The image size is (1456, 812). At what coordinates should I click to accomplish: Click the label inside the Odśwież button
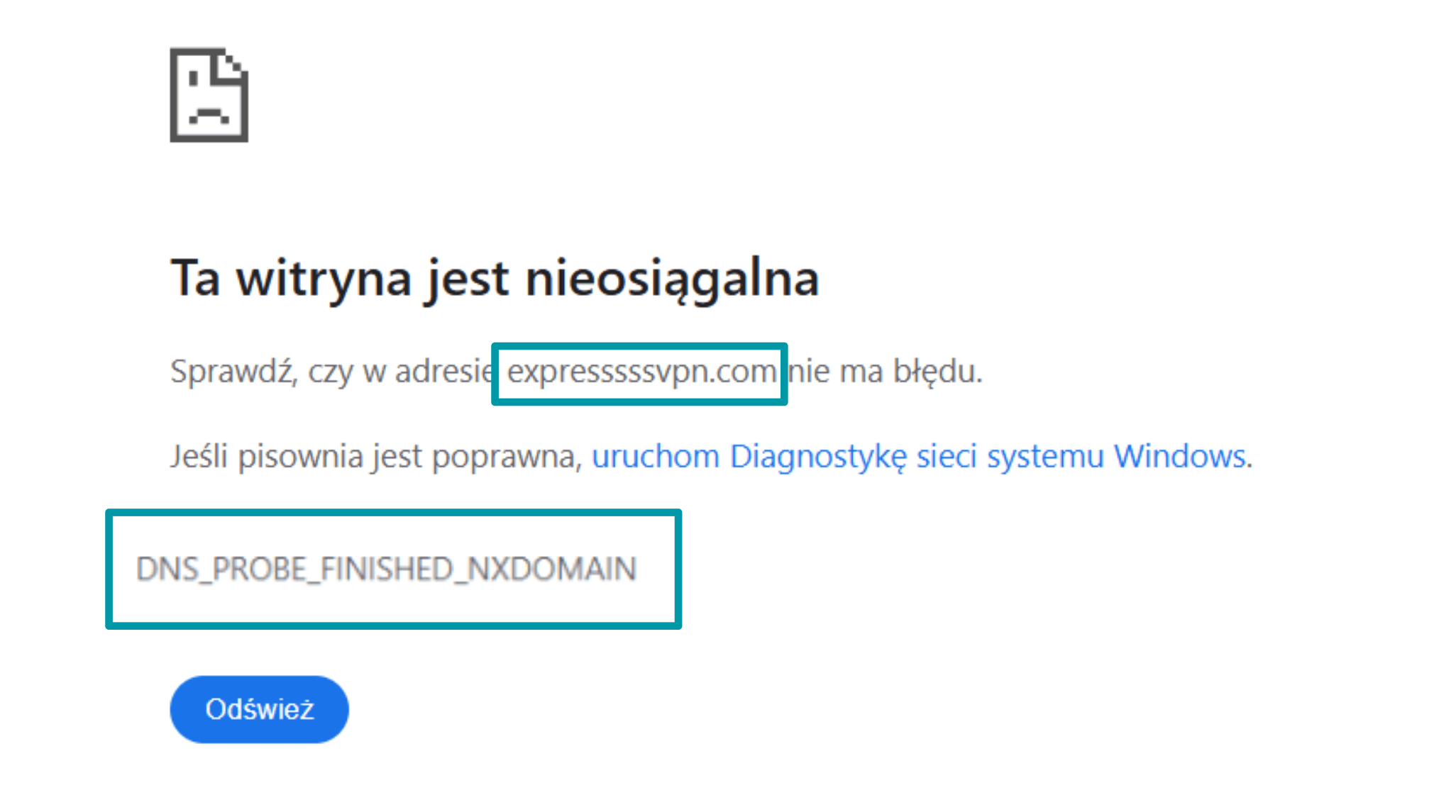259,708
